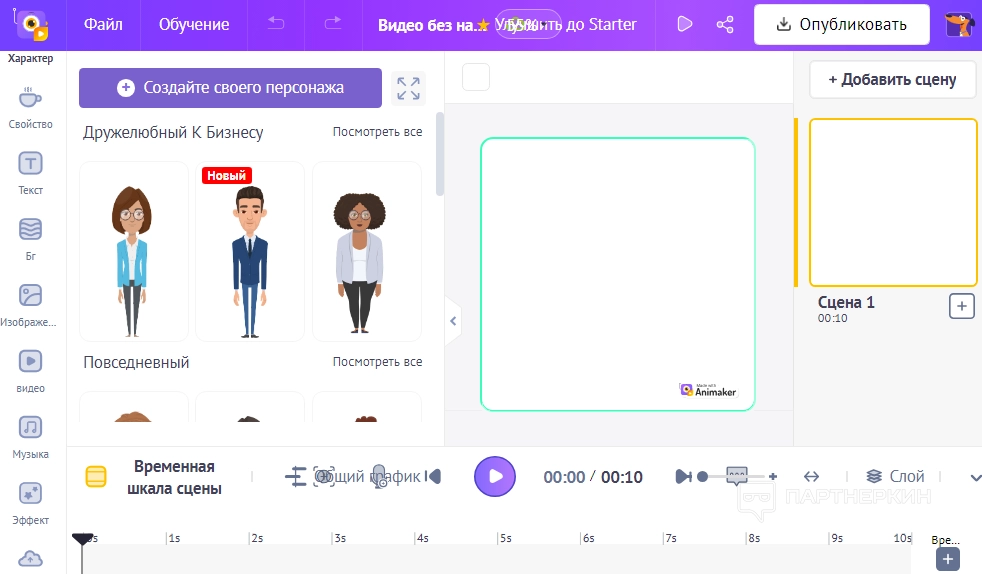982x574 pixels.
Task: Click Создайте своего персонажа button
Action: (230, 88)
